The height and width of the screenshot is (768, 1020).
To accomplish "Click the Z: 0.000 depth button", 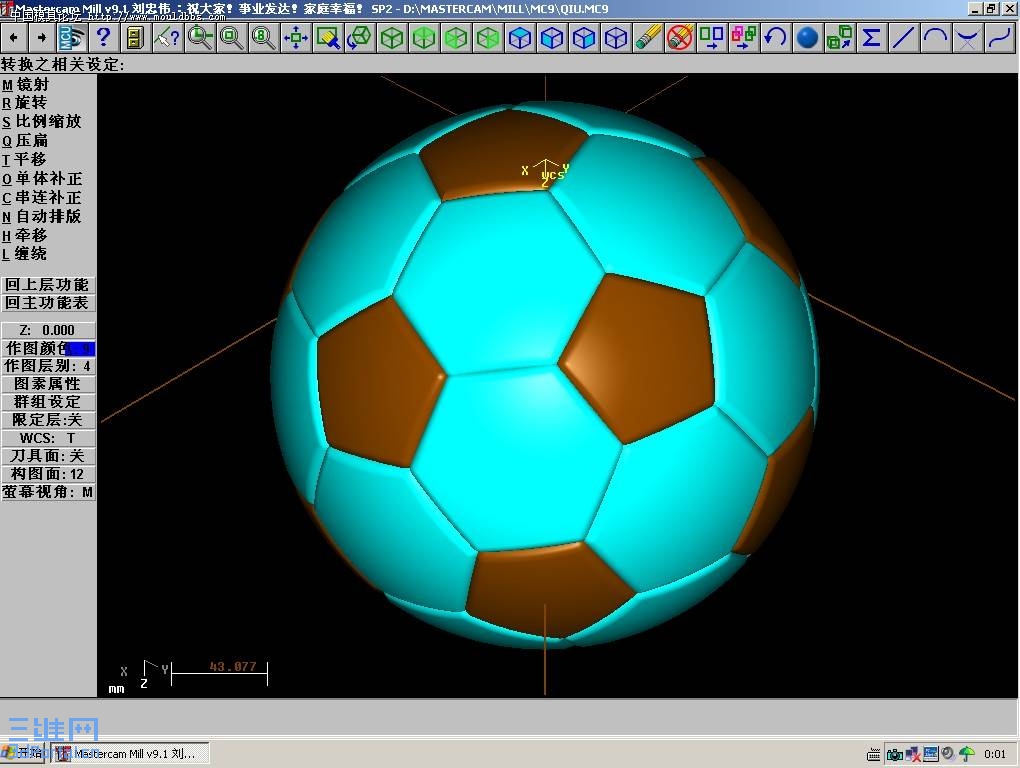I will [x=48, y=330].
